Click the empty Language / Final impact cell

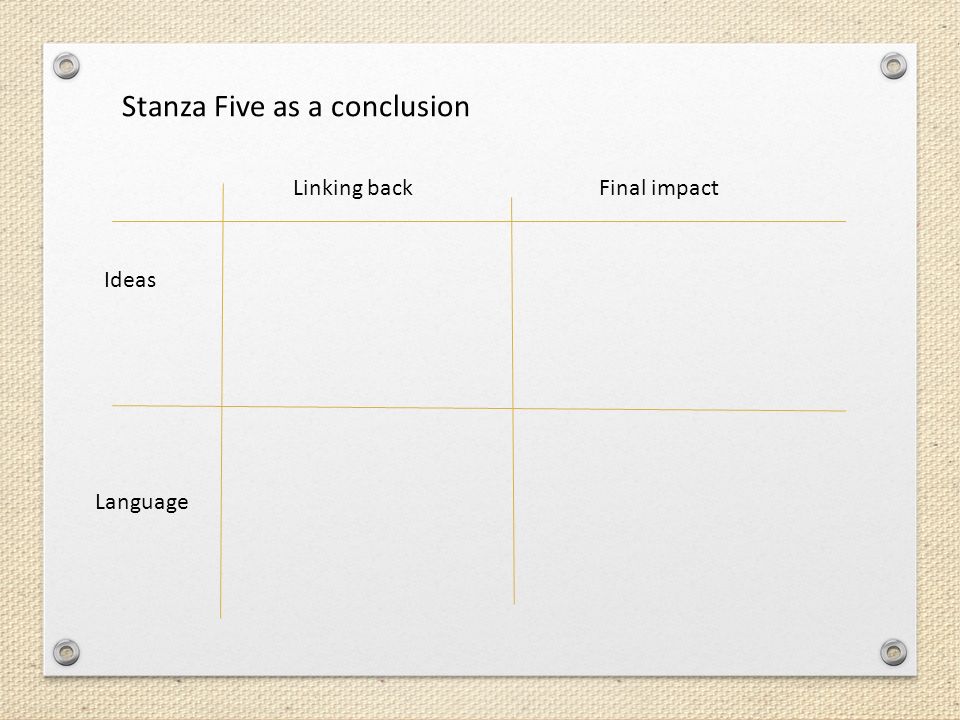tap(680, 507)
